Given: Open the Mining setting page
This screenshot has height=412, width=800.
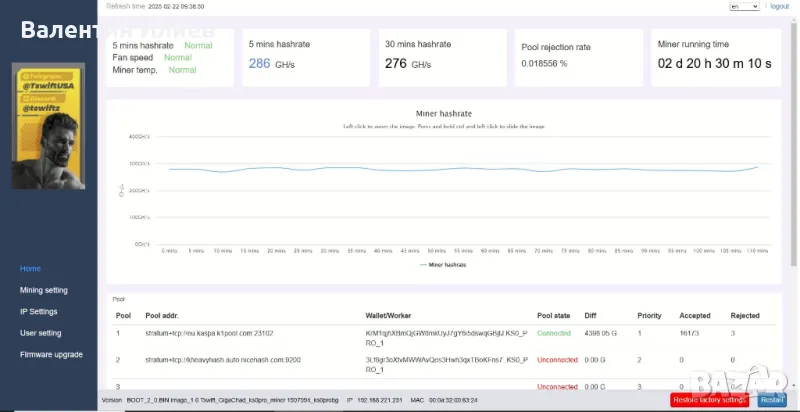Looking at the screenshot, I should point(44,290).
